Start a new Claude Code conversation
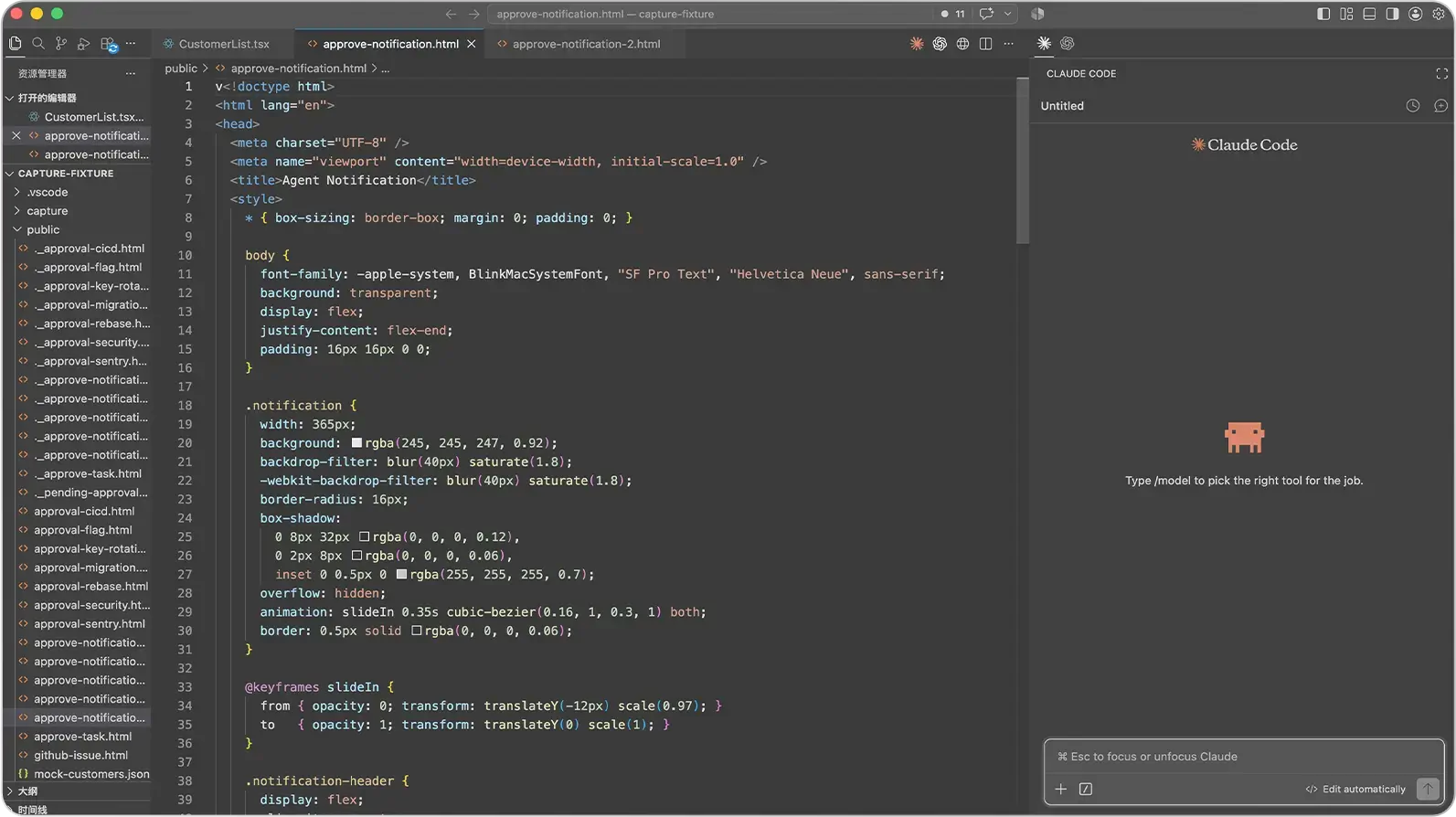The image size is (1456, 817). (x=1440, y=106)
